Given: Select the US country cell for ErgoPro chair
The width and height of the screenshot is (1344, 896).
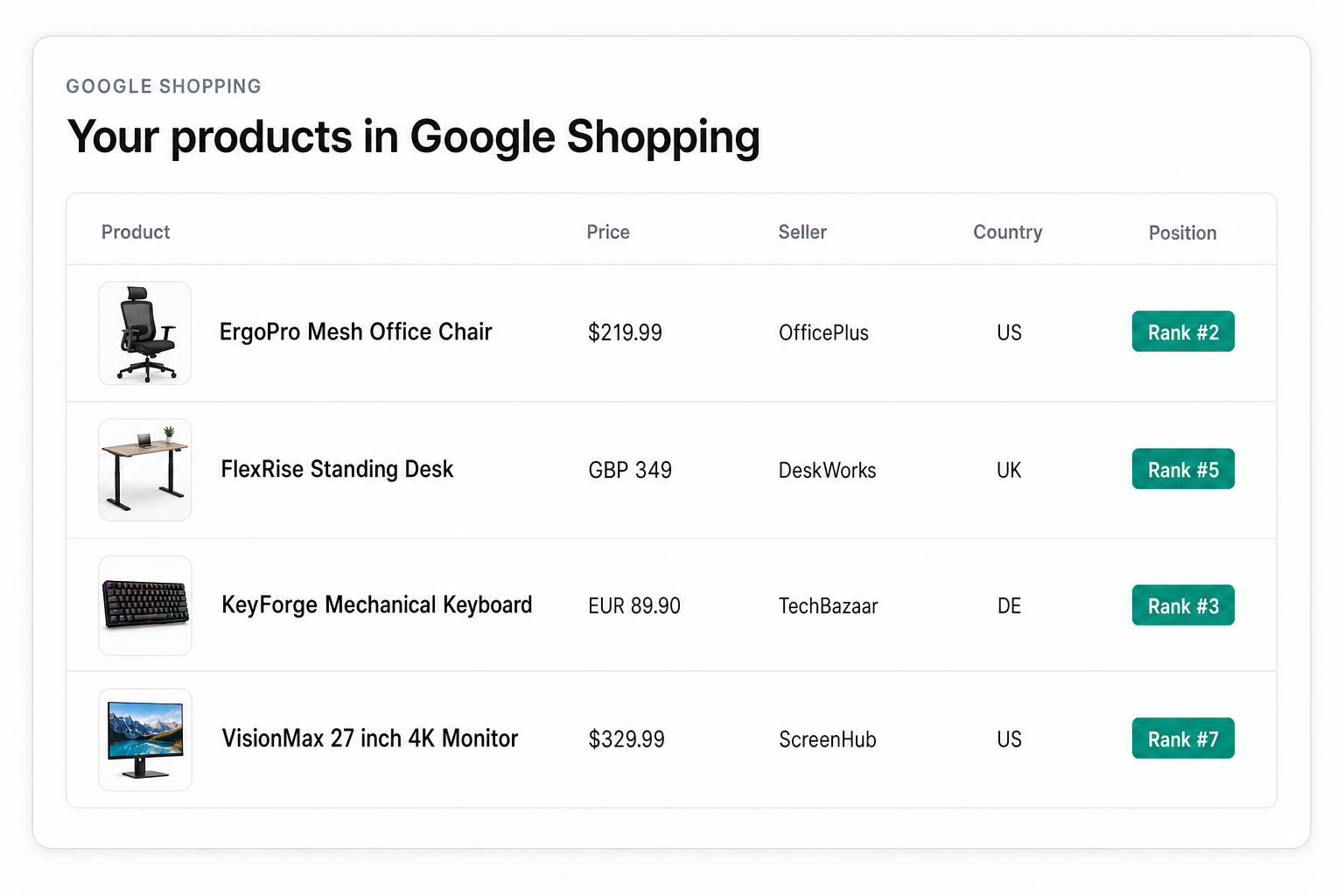Looking at the screenshot, I should (x=1009, y=332).
